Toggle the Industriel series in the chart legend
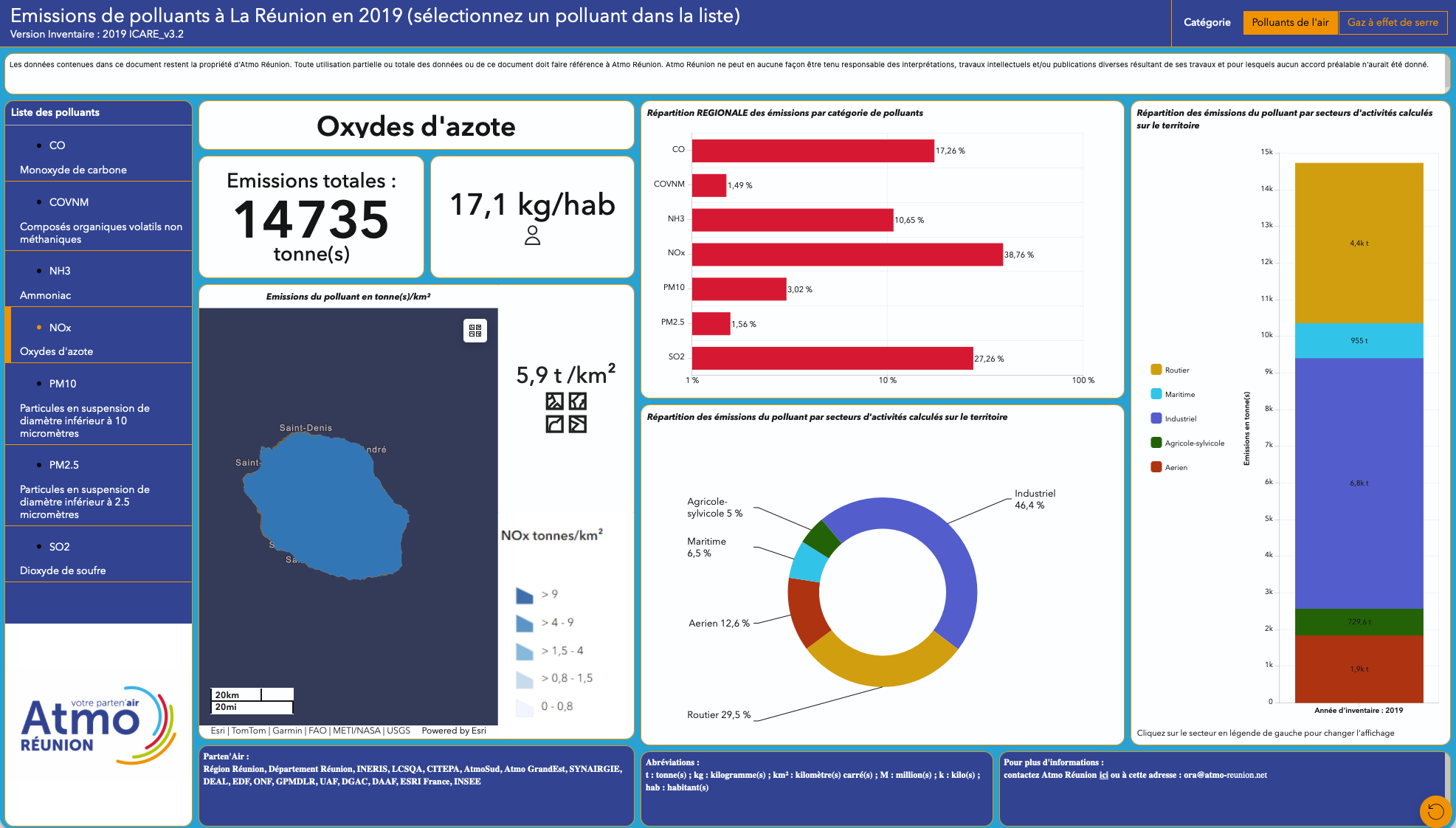This screenshot has height=828, width=1456. (x=1174, y=418)
